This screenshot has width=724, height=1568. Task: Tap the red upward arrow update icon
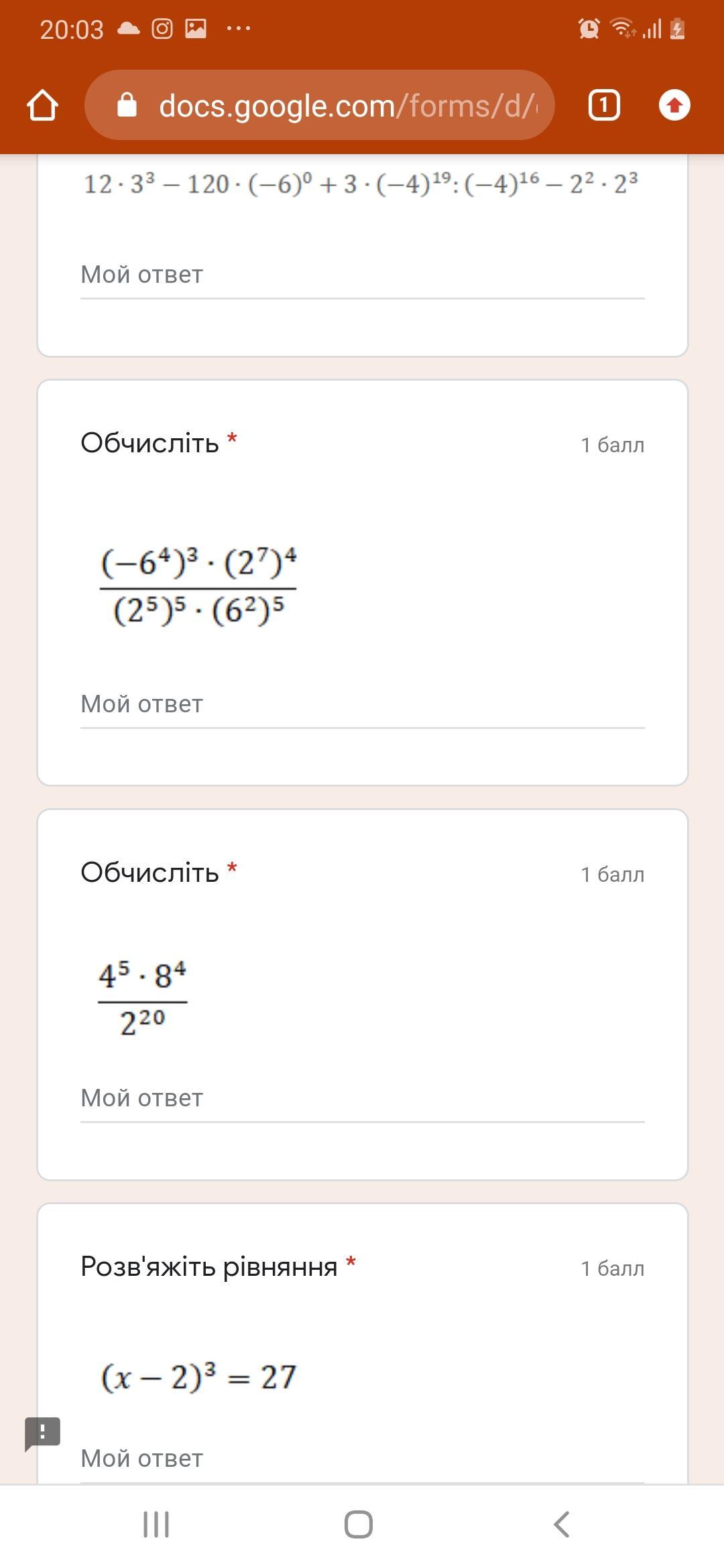click(x=674, y=105)
